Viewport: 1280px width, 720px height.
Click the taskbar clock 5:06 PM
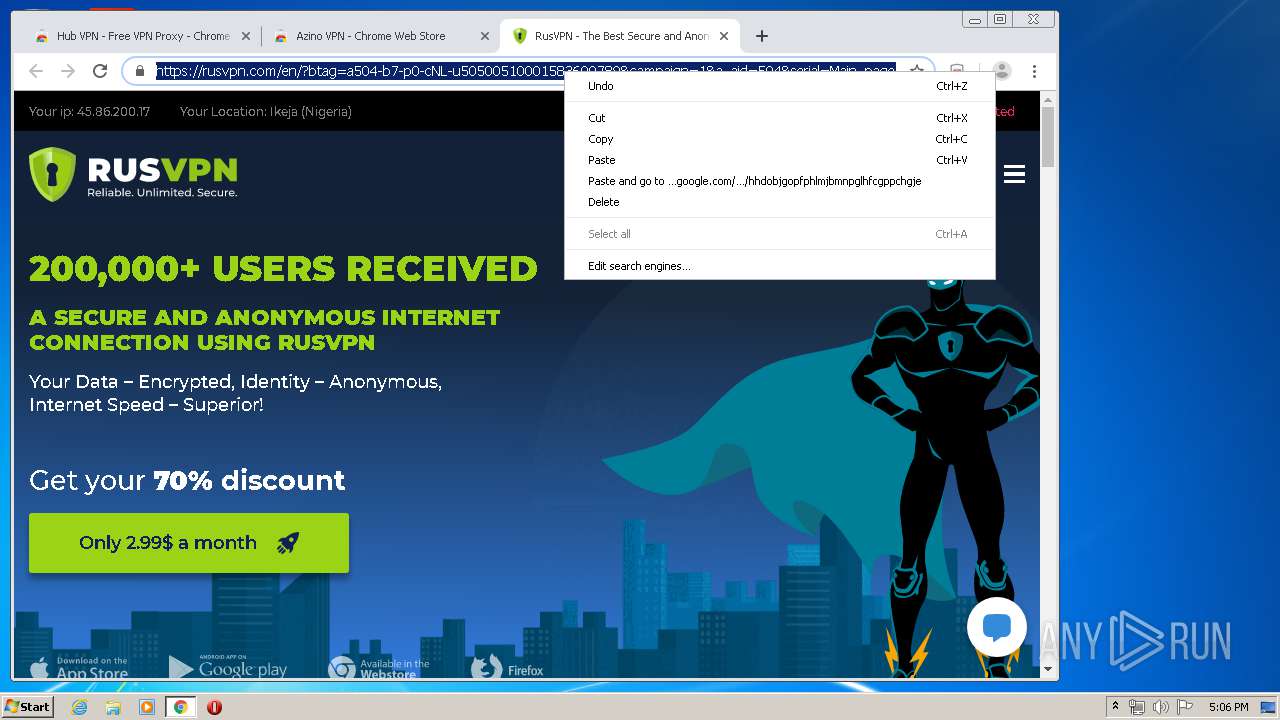click(1228, 707)
